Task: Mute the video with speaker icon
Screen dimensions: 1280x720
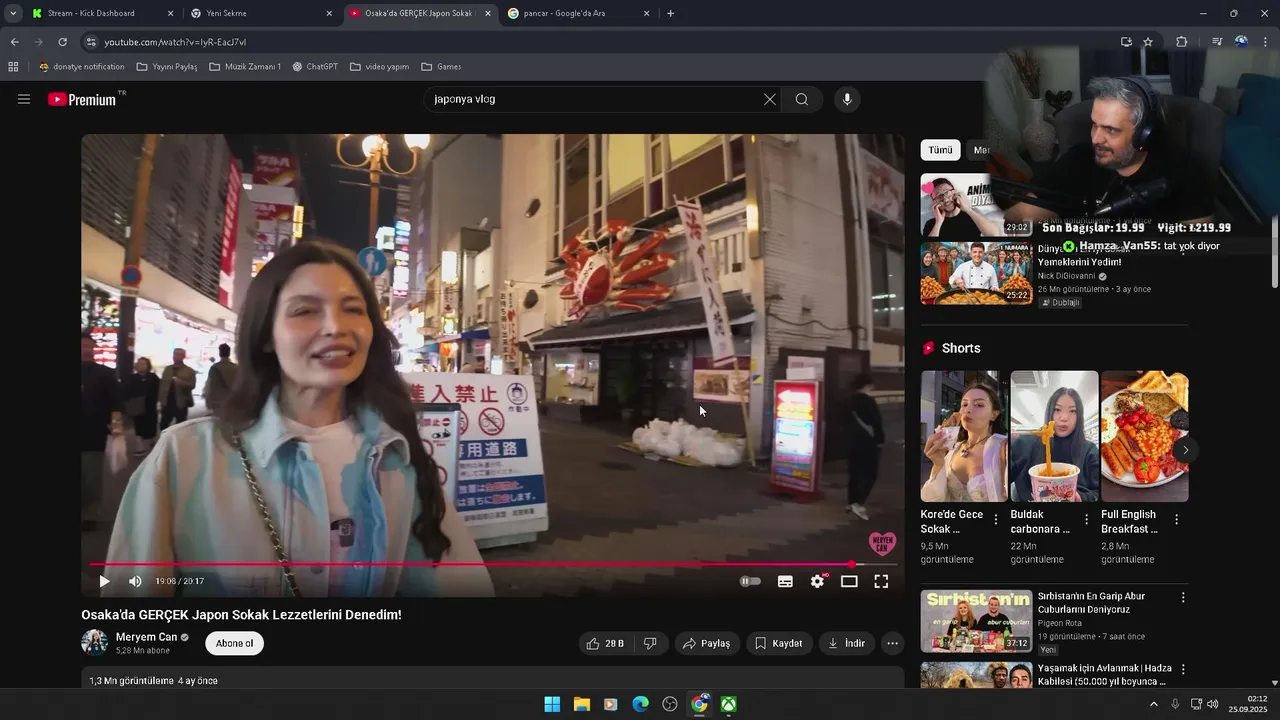Action: (135, 581)
